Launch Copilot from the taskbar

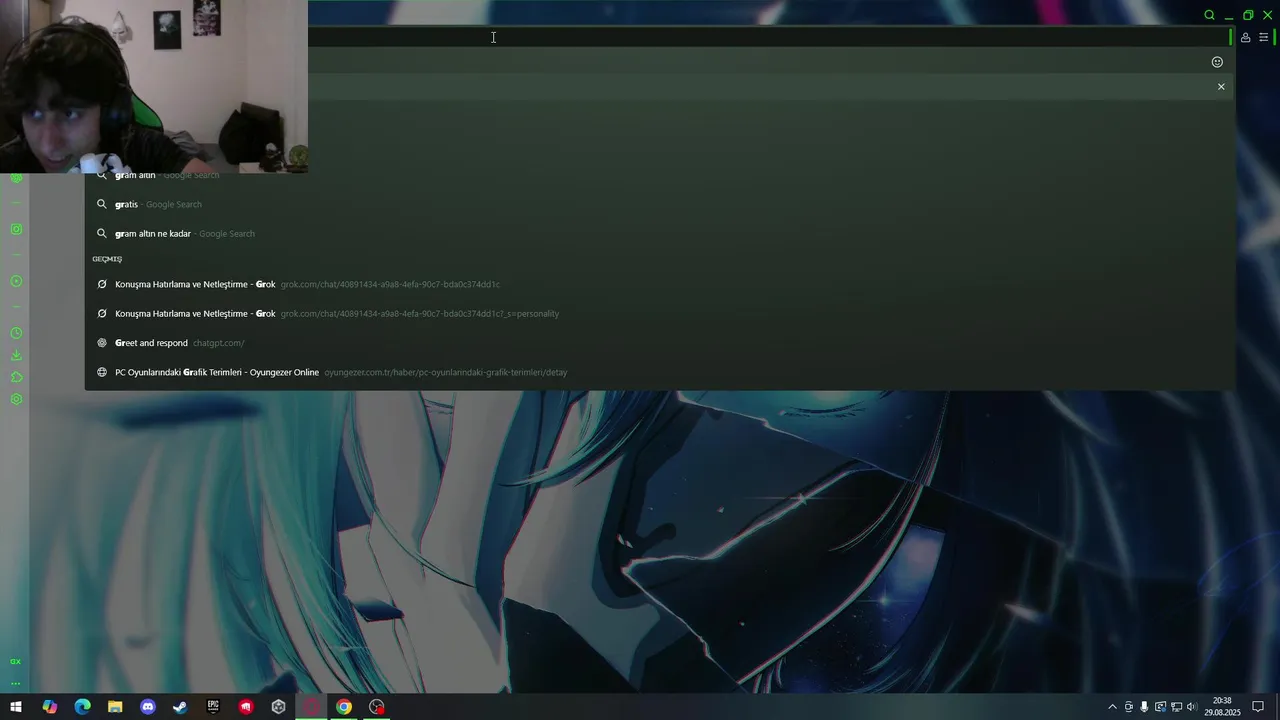(x=49, y=707)
